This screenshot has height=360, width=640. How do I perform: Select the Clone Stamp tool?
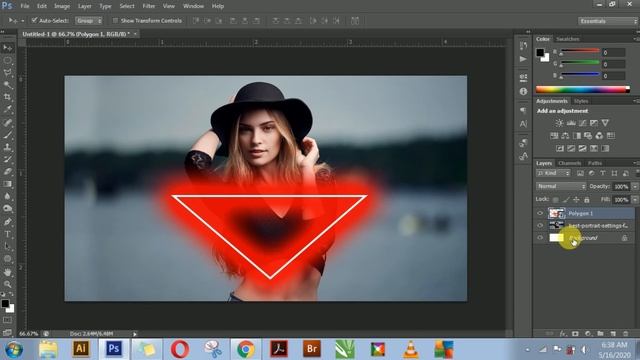coord(7,147)
